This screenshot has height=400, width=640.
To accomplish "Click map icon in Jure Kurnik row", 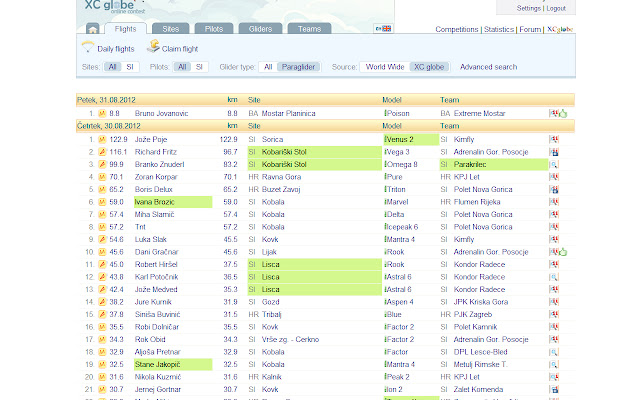I will click(554, 302).
